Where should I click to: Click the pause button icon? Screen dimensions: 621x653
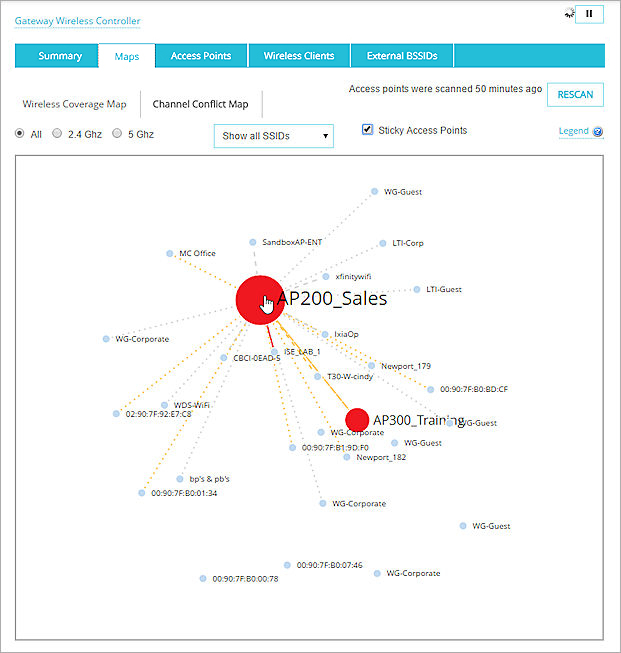[589, 14]
